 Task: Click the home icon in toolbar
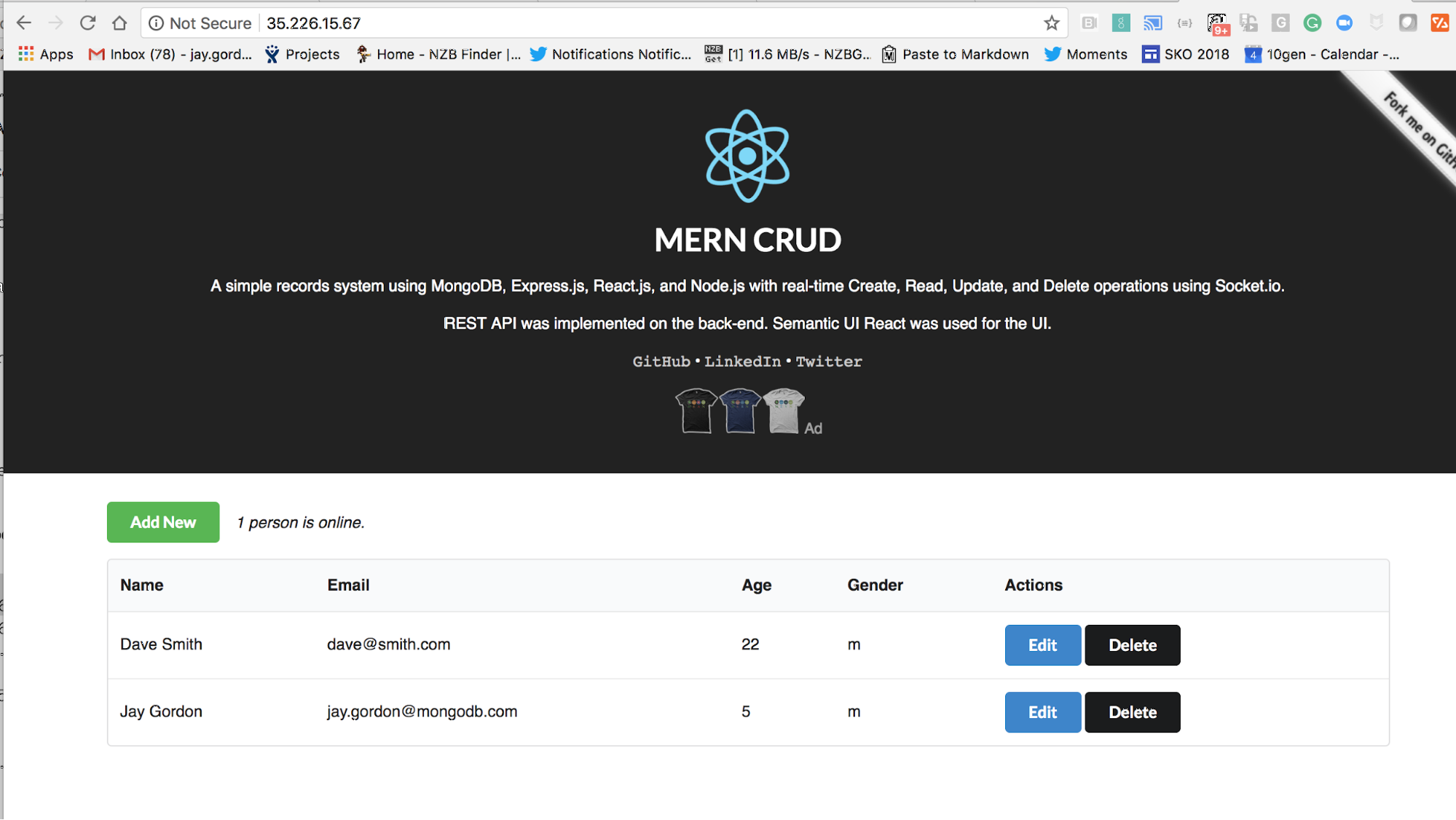click(119, 23)
